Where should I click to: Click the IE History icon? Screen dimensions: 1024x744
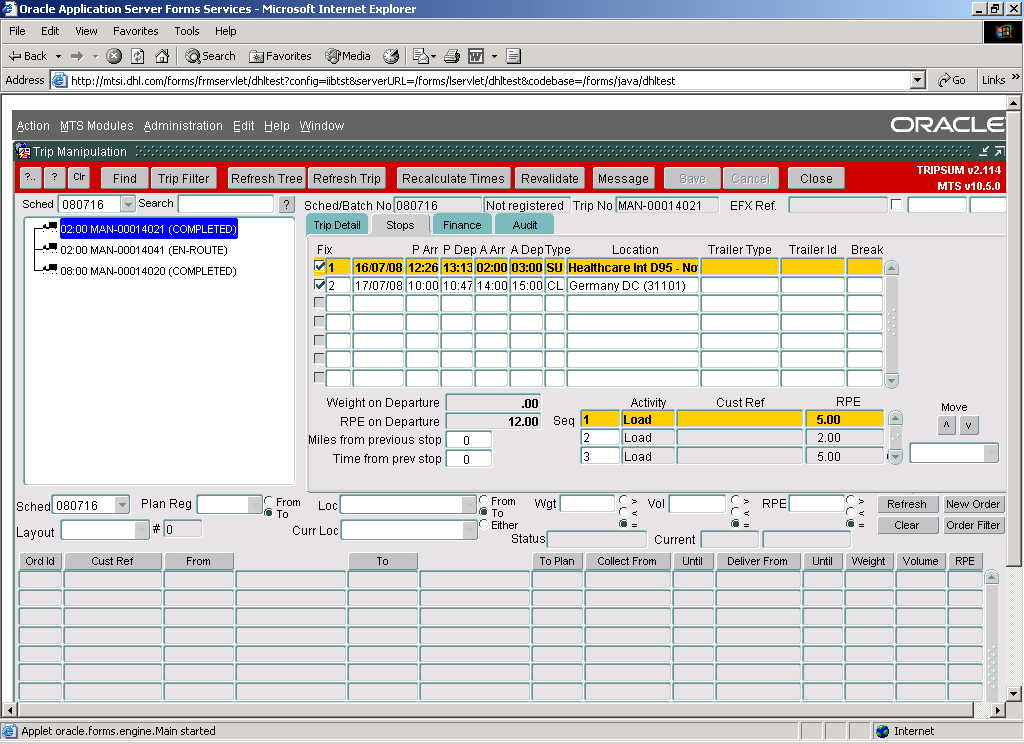coord(391,56)
